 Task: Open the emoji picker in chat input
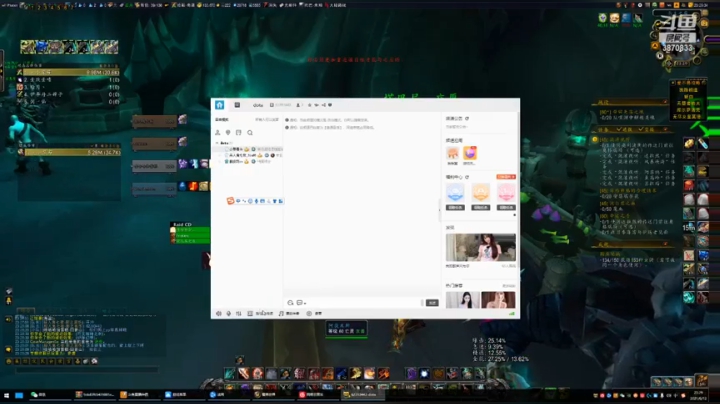[x=290, y=303]
